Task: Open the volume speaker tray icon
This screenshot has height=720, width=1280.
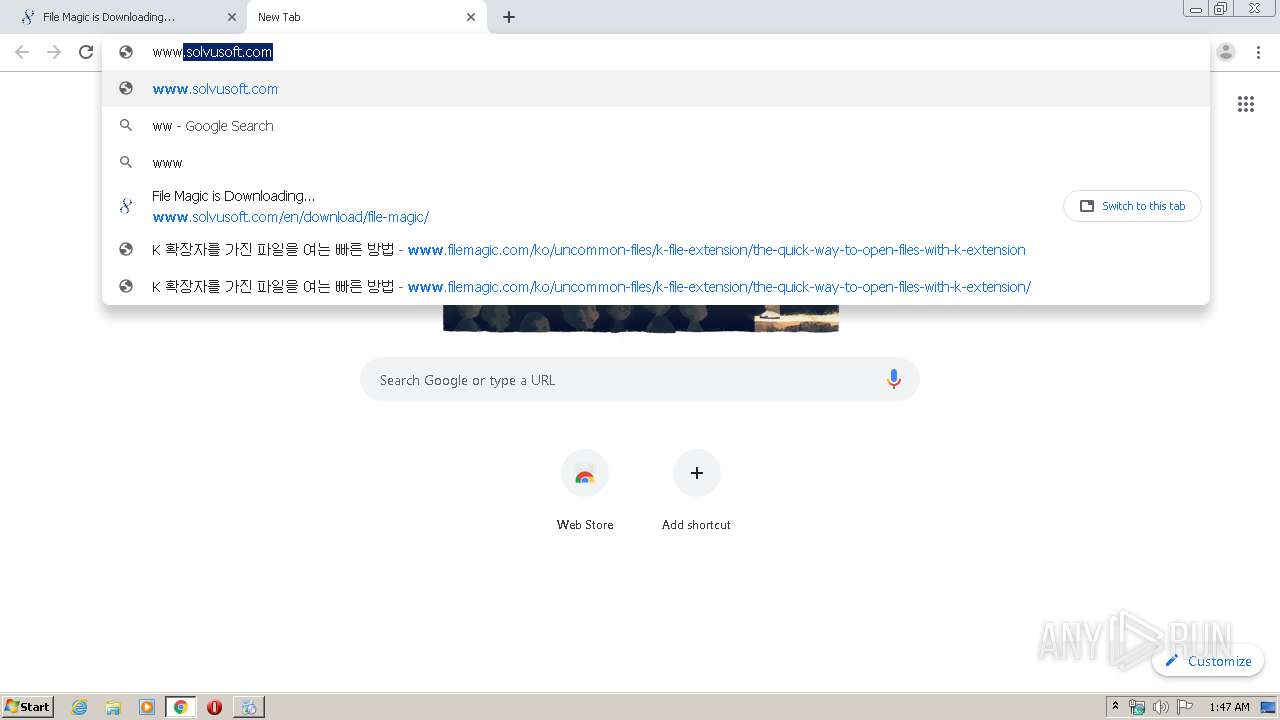Action: pyautogui.click(x=1161, y=707)
